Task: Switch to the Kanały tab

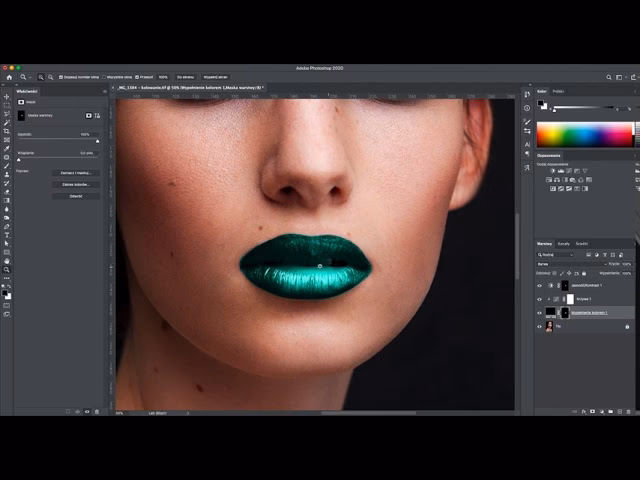Action: [x=563, y=243]
